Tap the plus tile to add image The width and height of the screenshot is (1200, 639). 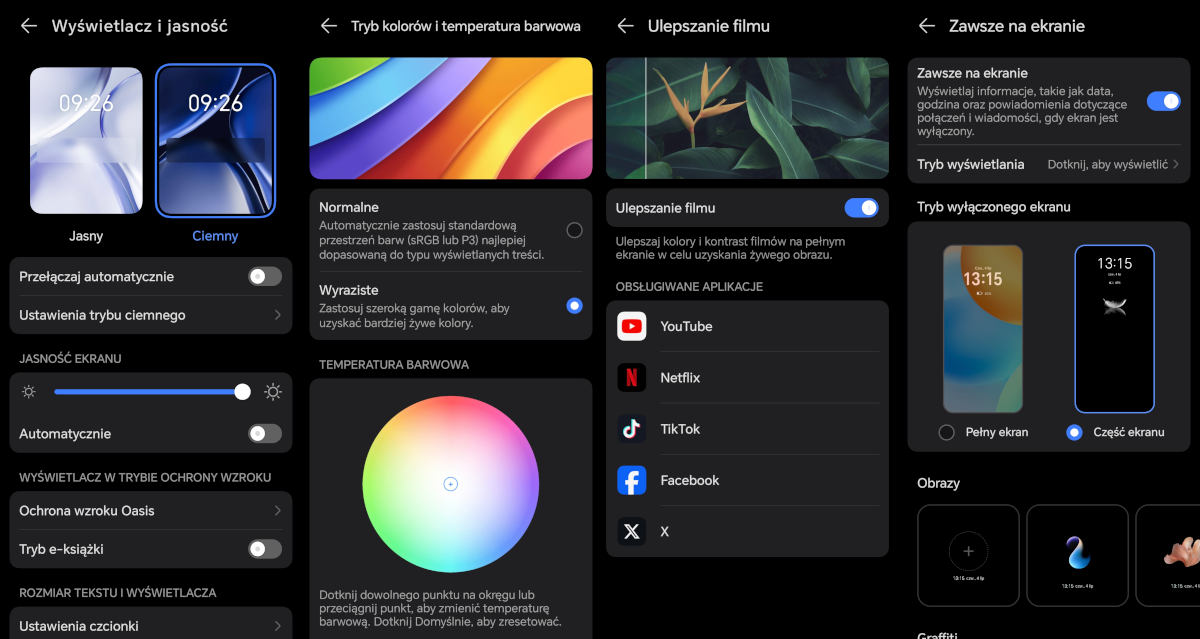[968, 551]
